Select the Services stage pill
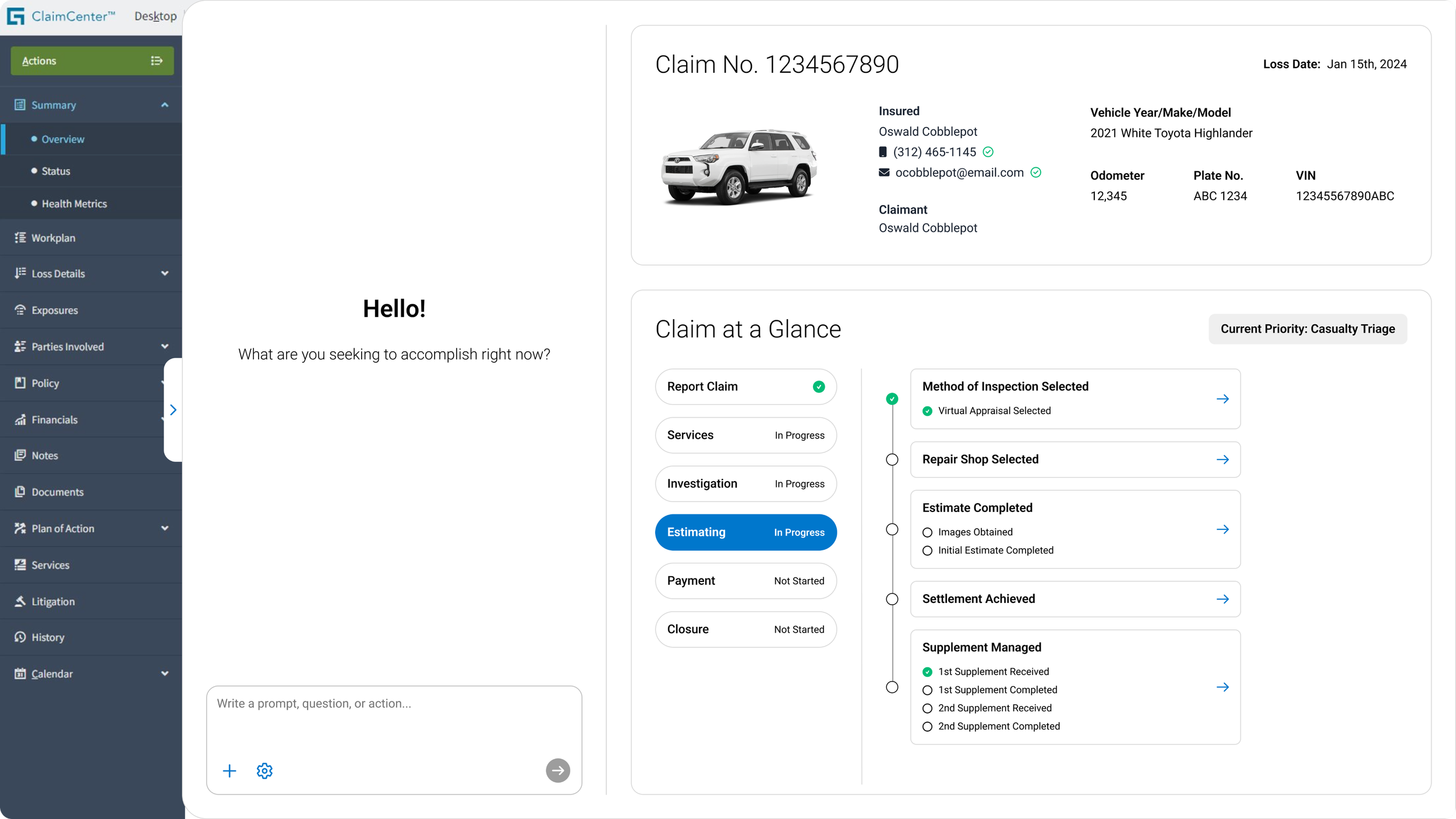This screenshot has height=819, width=1456. [x=745, y=435]
